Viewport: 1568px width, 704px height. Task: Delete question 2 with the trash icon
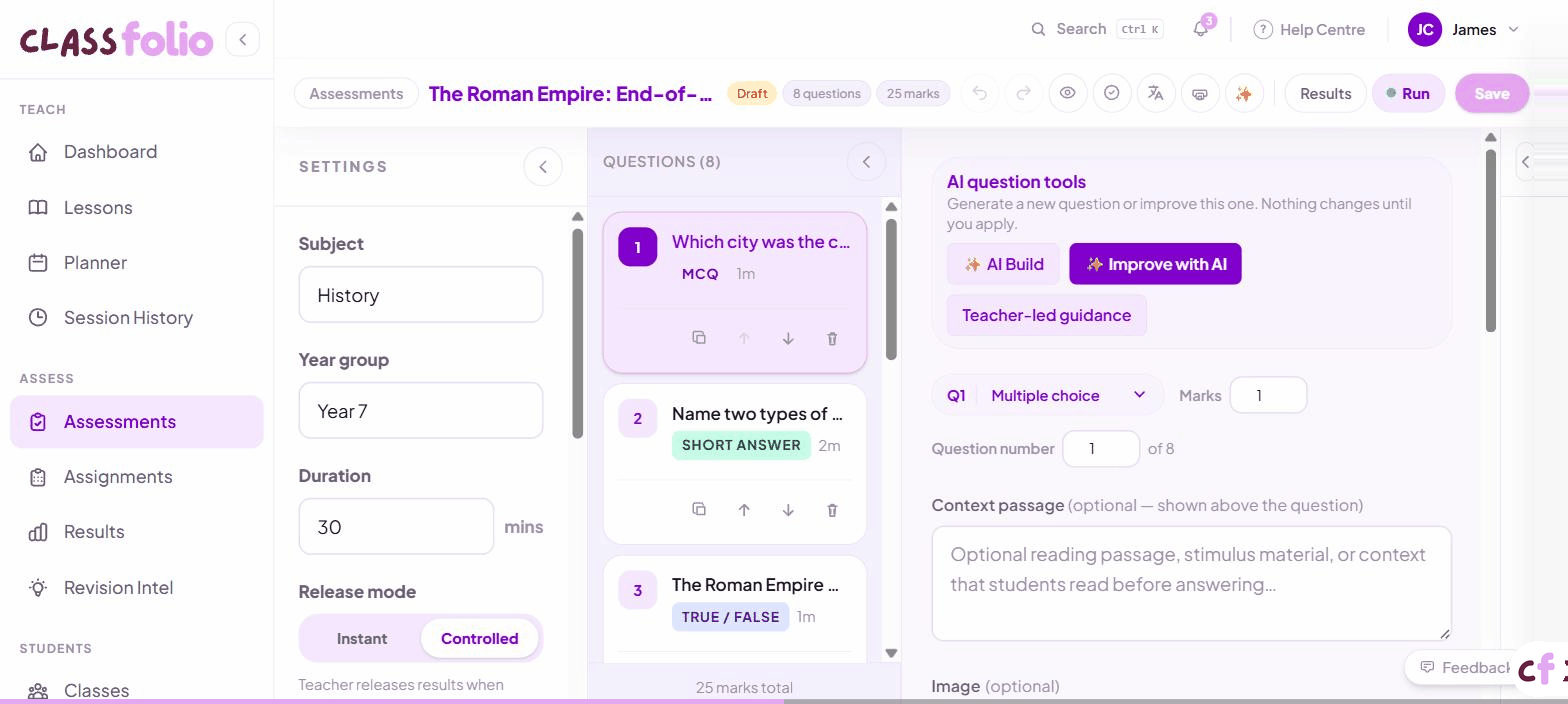coord(832,510)
